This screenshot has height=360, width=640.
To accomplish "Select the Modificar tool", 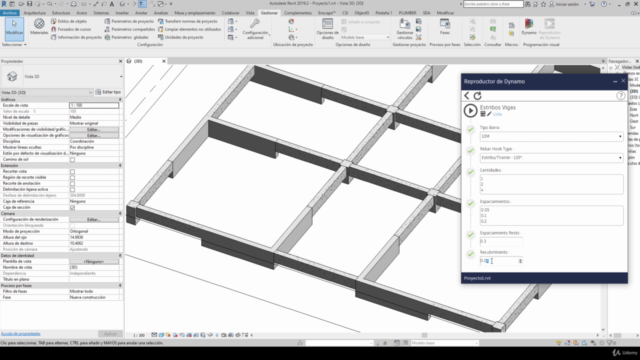I will pyautogui.click(x=14, y=29).
